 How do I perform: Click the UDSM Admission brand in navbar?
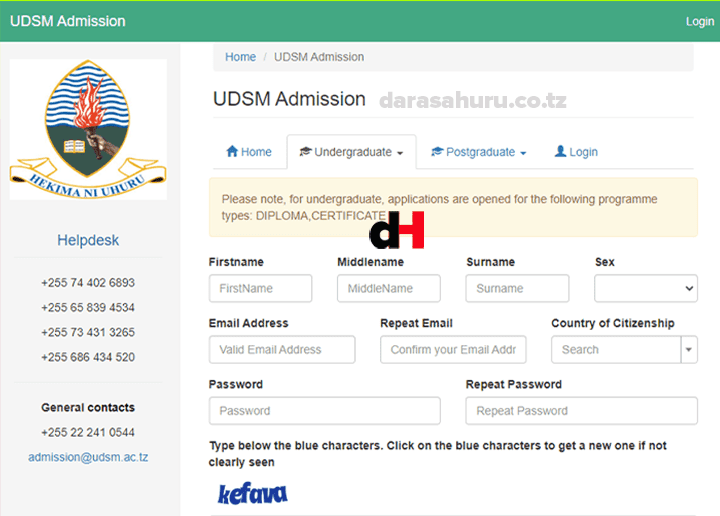[68, 21]
